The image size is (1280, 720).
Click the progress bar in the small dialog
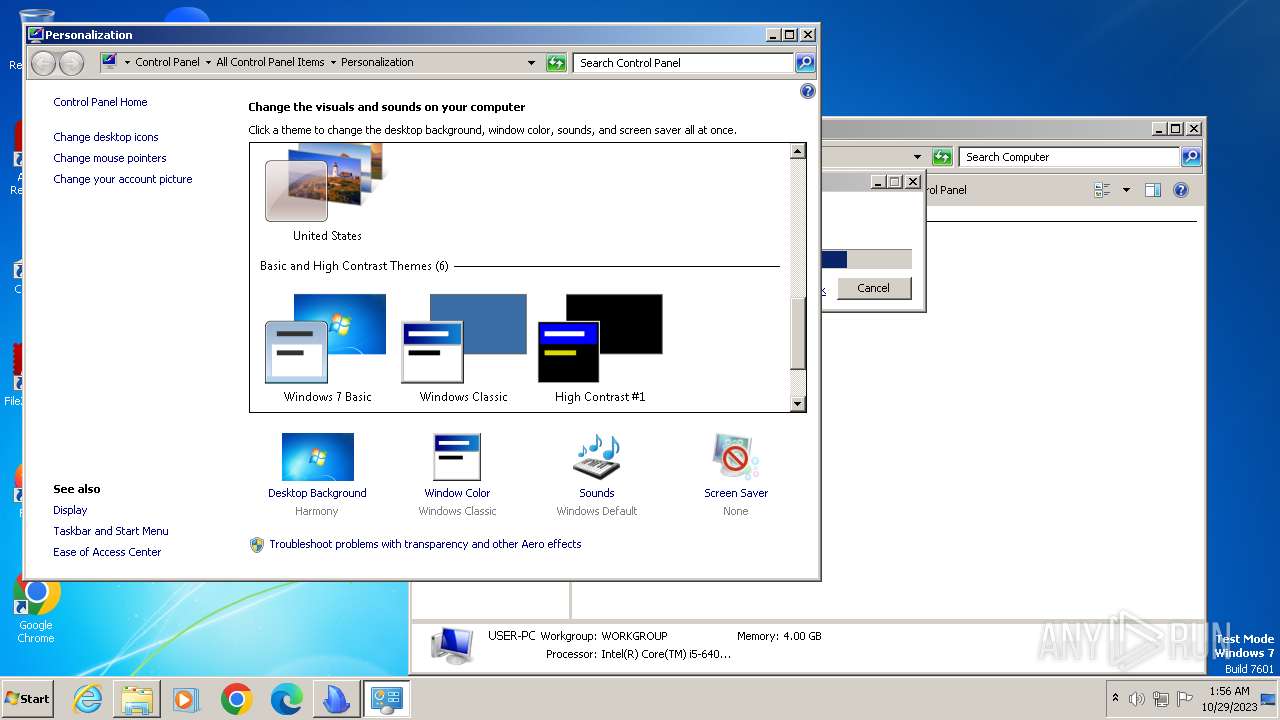866,260
